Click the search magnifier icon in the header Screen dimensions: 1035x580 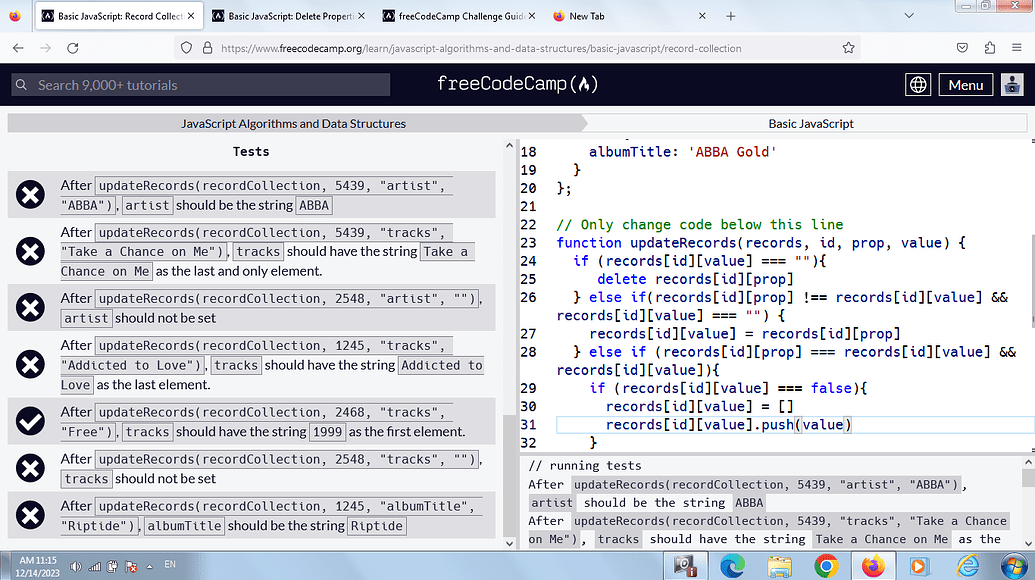[20, 84]
